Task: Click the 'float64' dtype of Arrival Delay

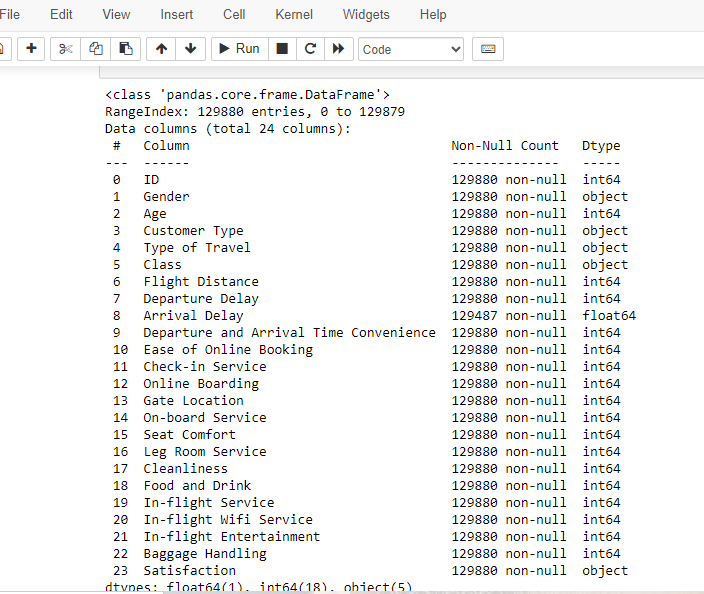Action: pyautogui.click(x=609, y=316)
